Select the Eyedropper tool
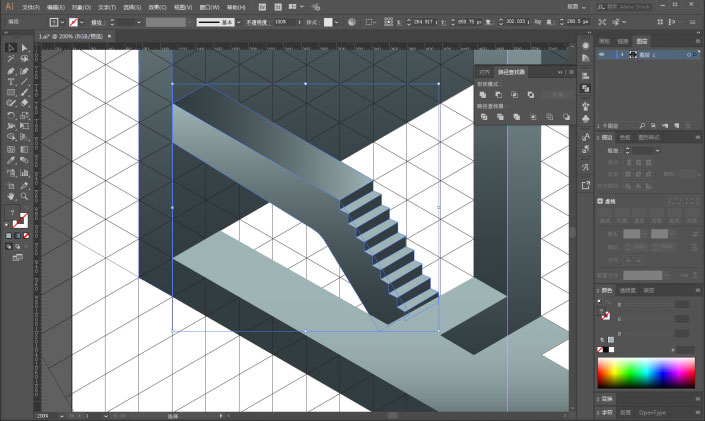Image resolution: width=705 pixels, height=421 pixels. tap(11, 160)
